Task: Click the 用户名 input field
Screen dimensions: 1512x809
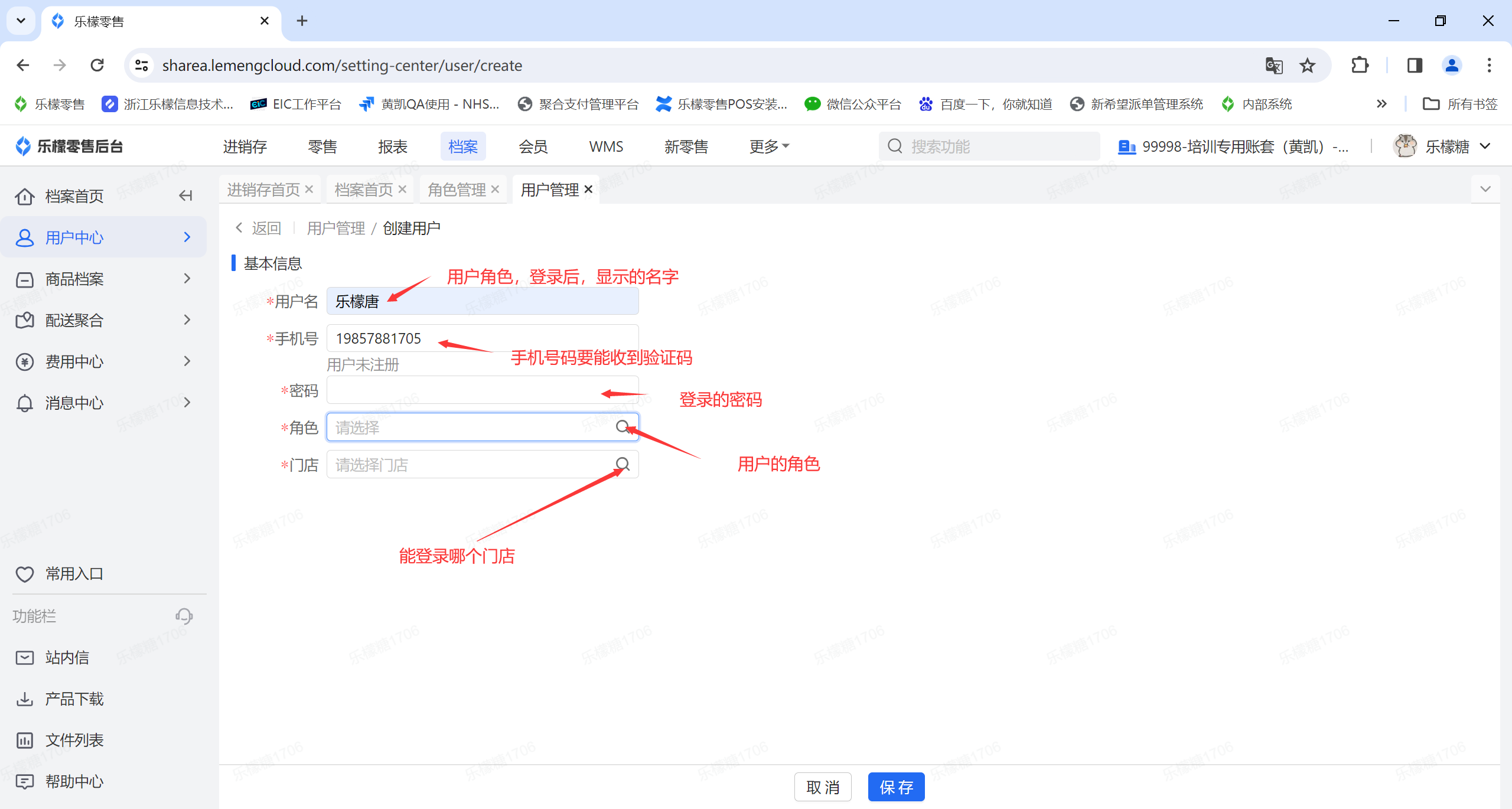Action: point(483,301)
